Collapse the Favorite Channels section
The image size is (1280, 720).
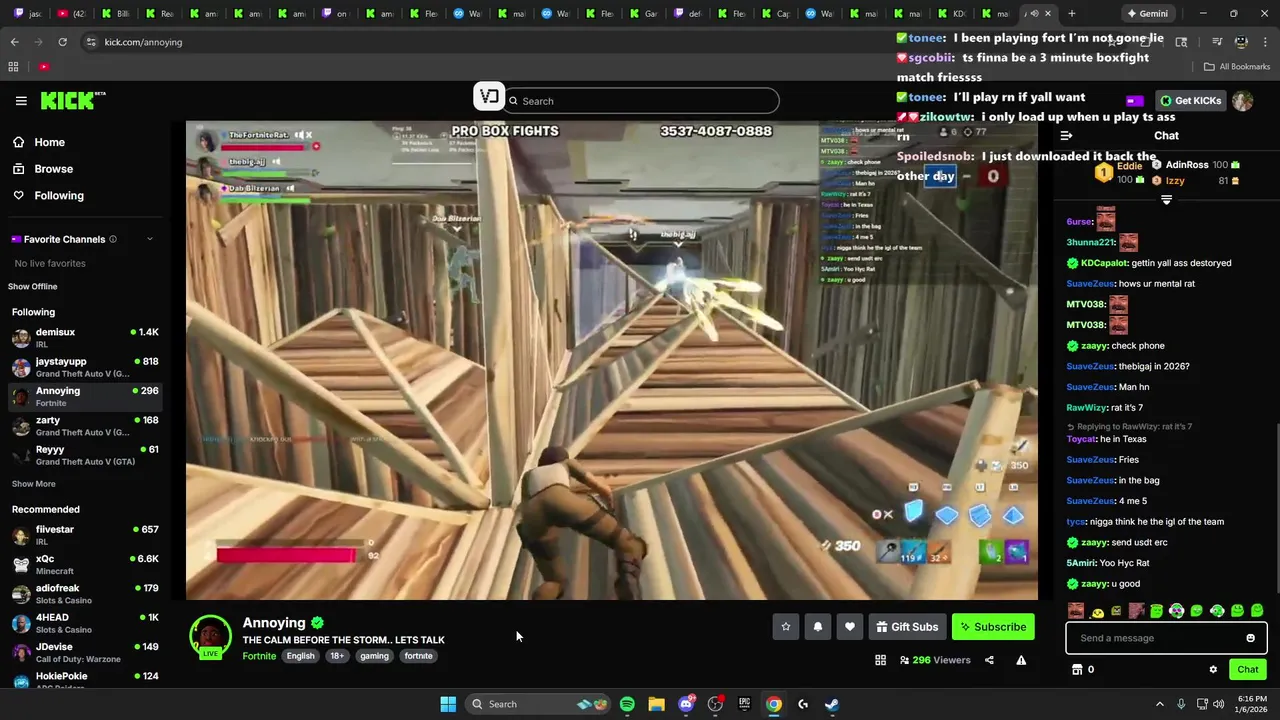(150, 239)
